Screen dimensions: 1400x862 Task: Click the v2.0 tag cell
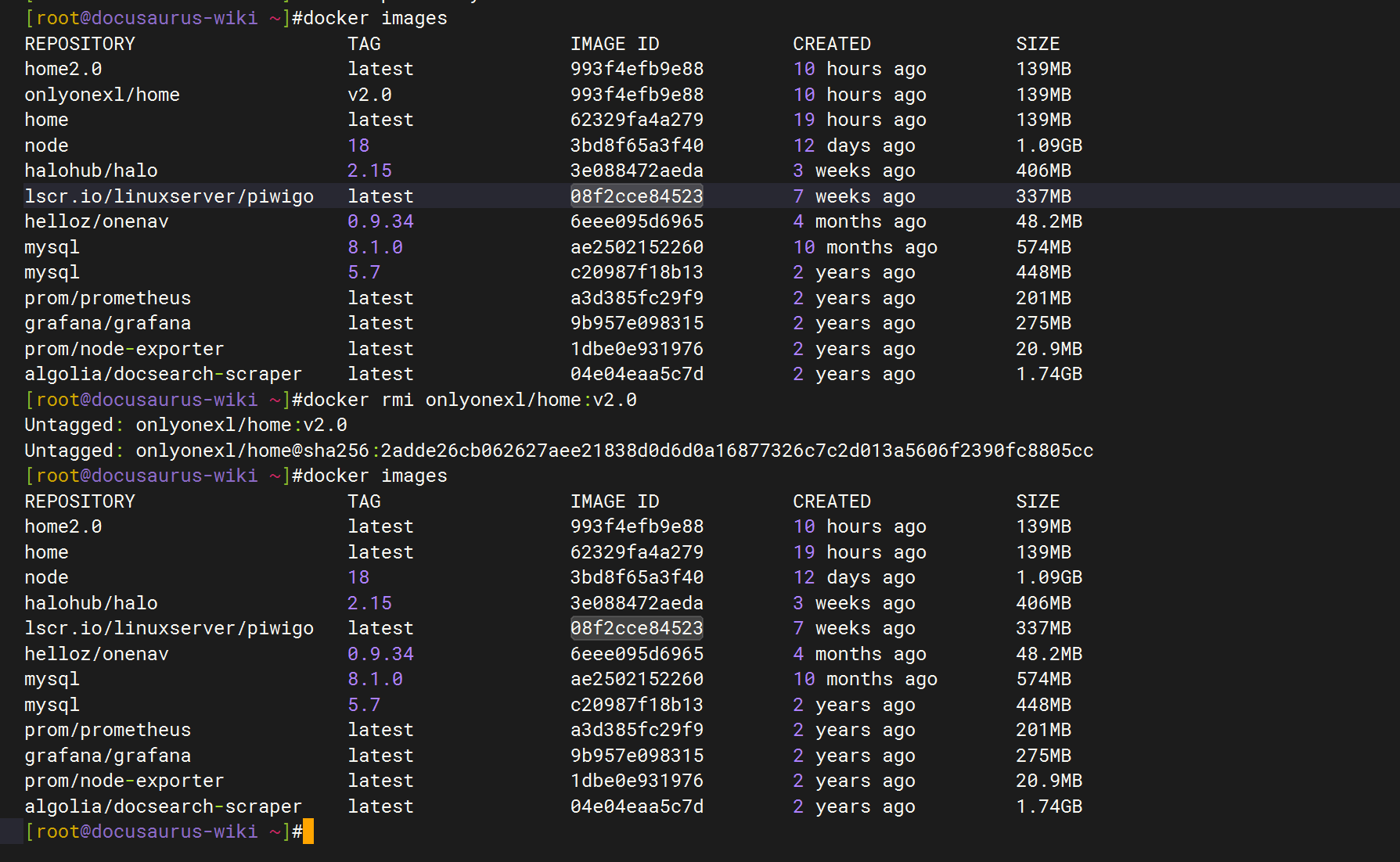coord(370,95)
